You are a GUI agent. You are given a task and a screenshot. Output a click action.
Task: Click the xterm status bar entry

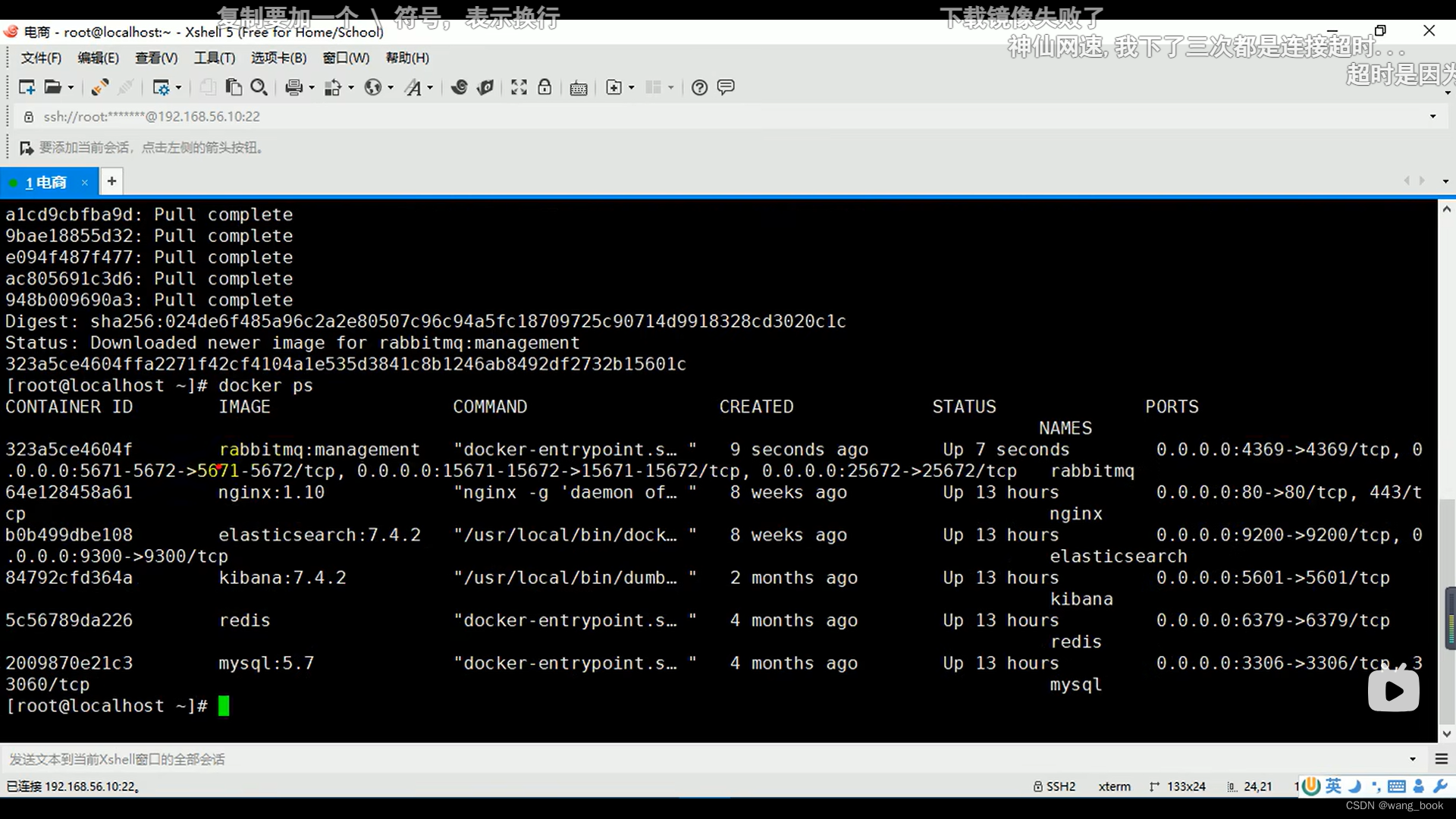point(1114,786)
